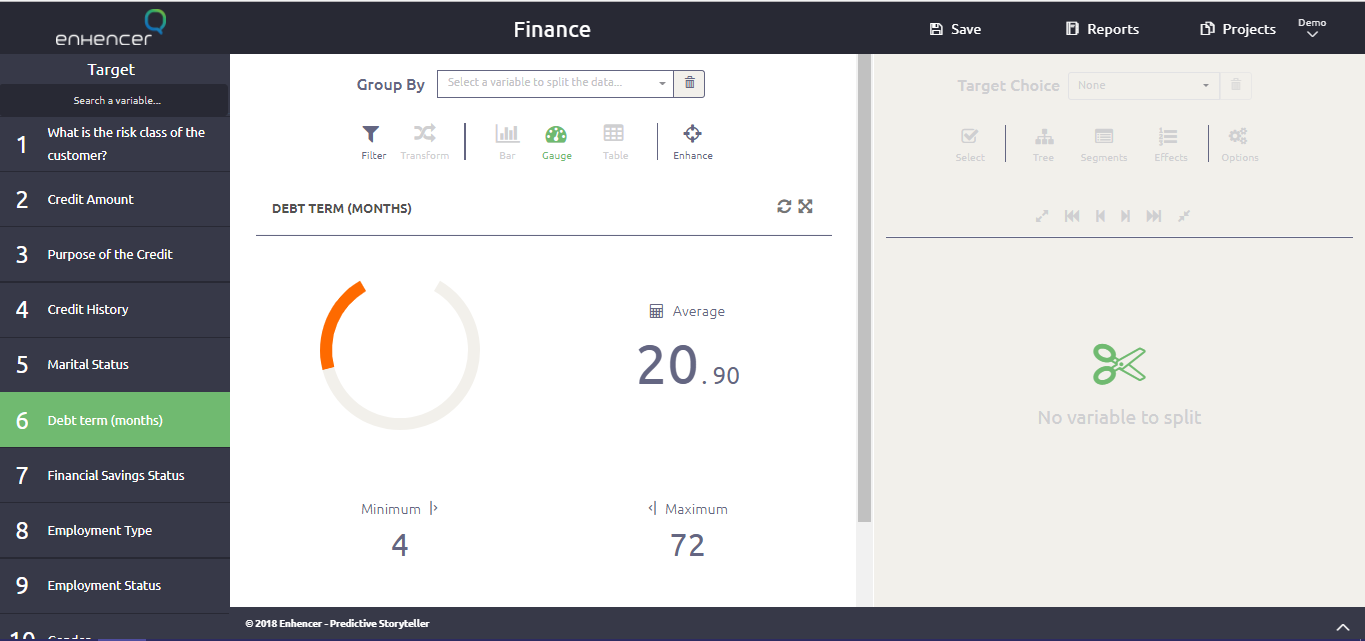
Task: Open the Target Choice dropdown
Action: pyautogui.click(x=1144, y=86)
